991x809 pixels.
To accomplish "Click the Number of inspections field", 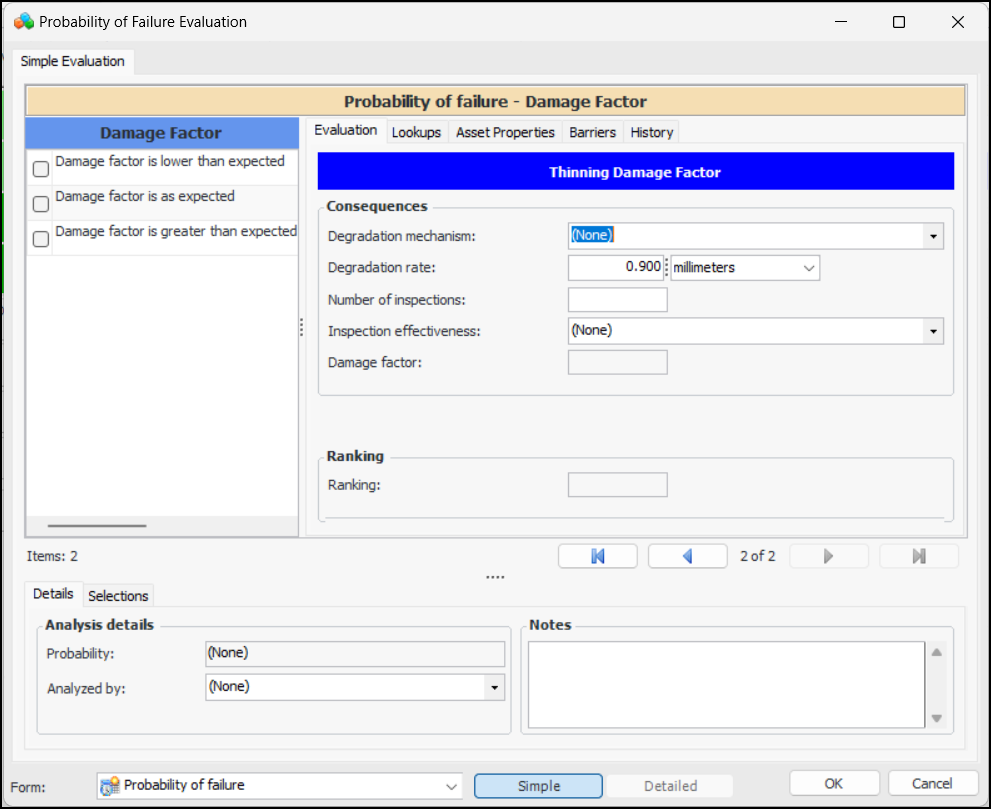I will (x=617, y=300).
